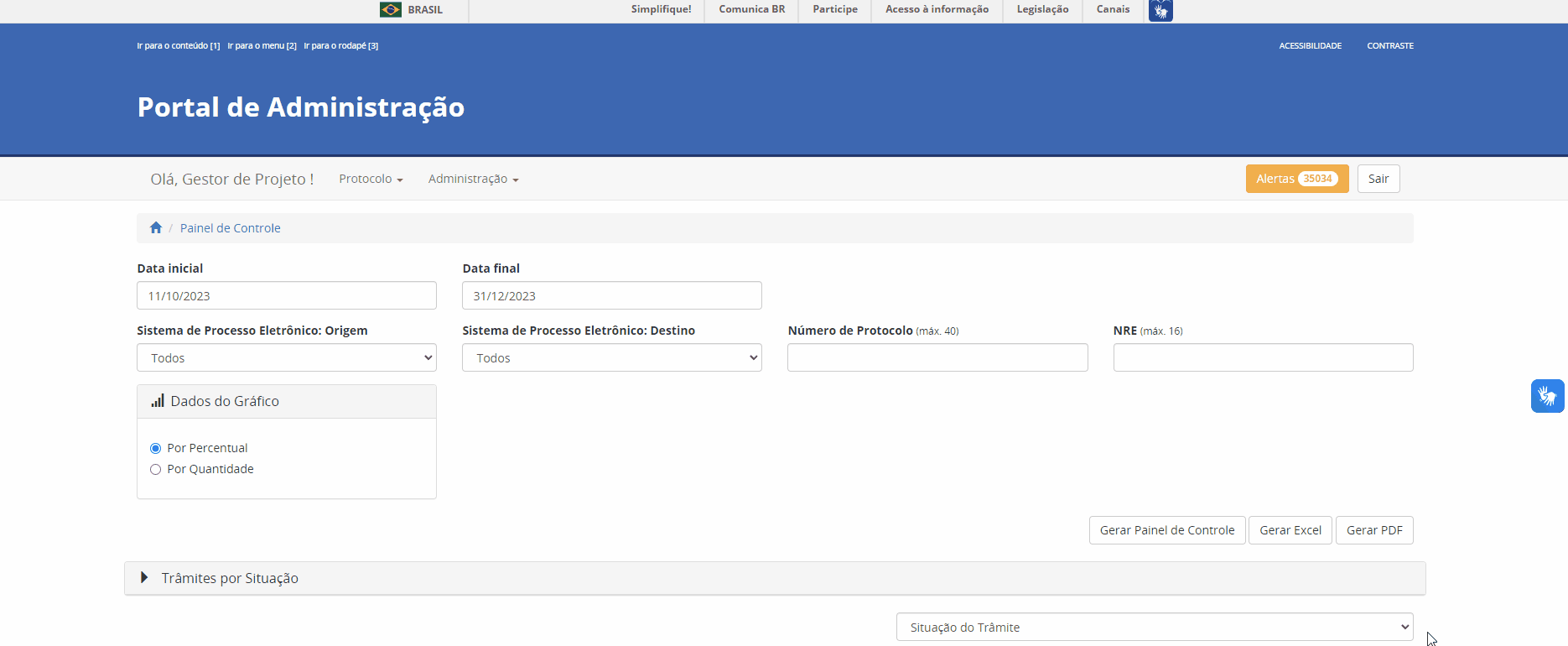Image resolution: width=1568 pixels, height=646 pixels.
Task: Click Portal de Administração title
Action: (x=301, y=107)
